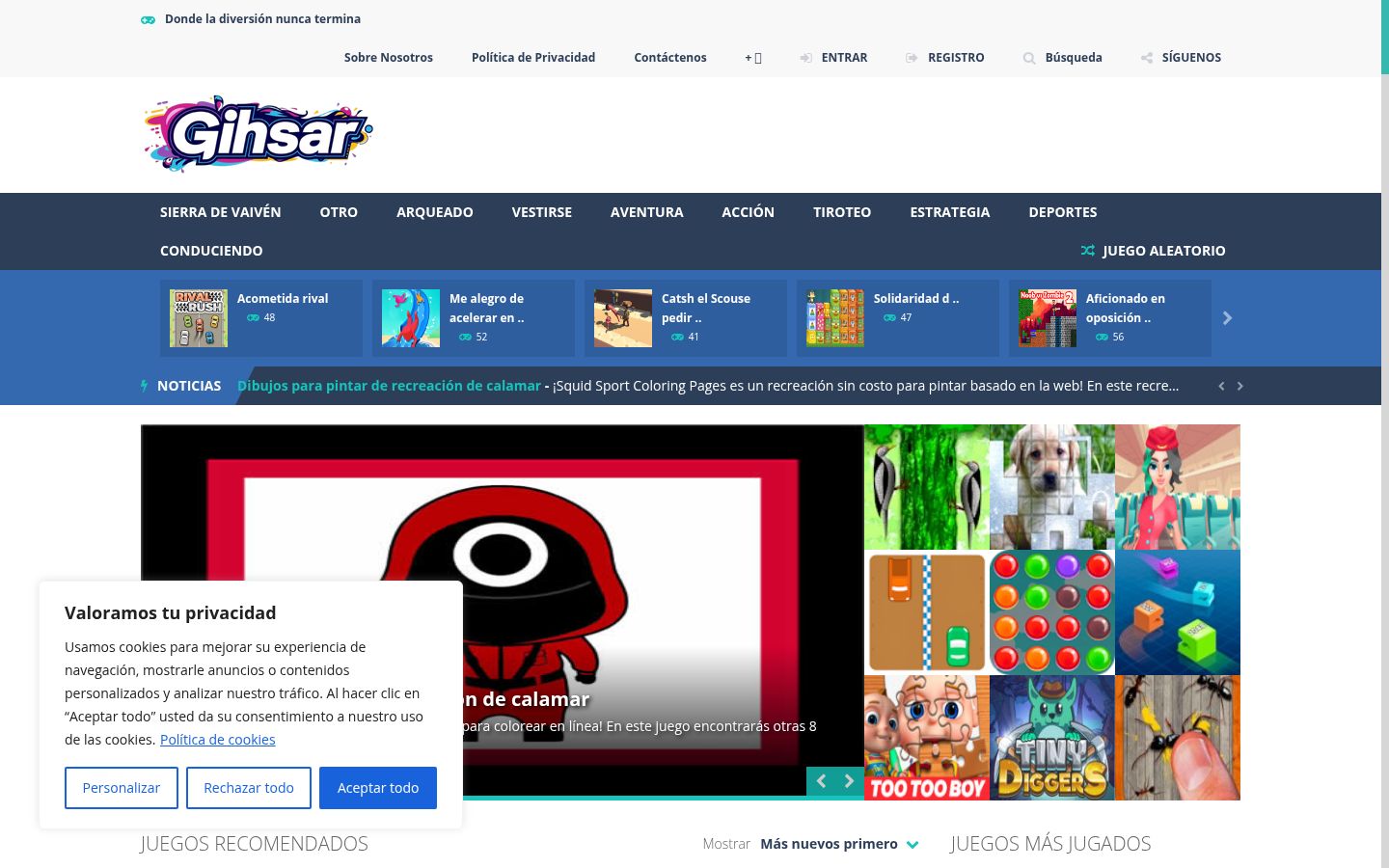1389x868 pixels.
Task: Open the Catsh el Scouse thumbnail
Action: [623, 318]
